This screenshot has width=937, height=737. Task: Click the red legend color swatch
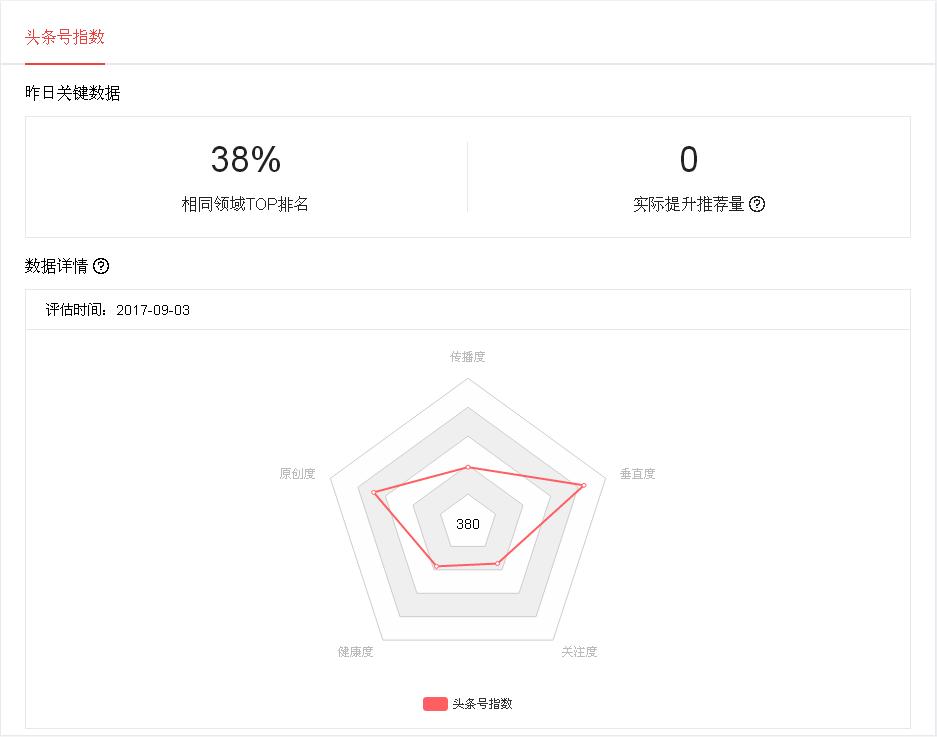pyautogui.click(x=435, y=703)
